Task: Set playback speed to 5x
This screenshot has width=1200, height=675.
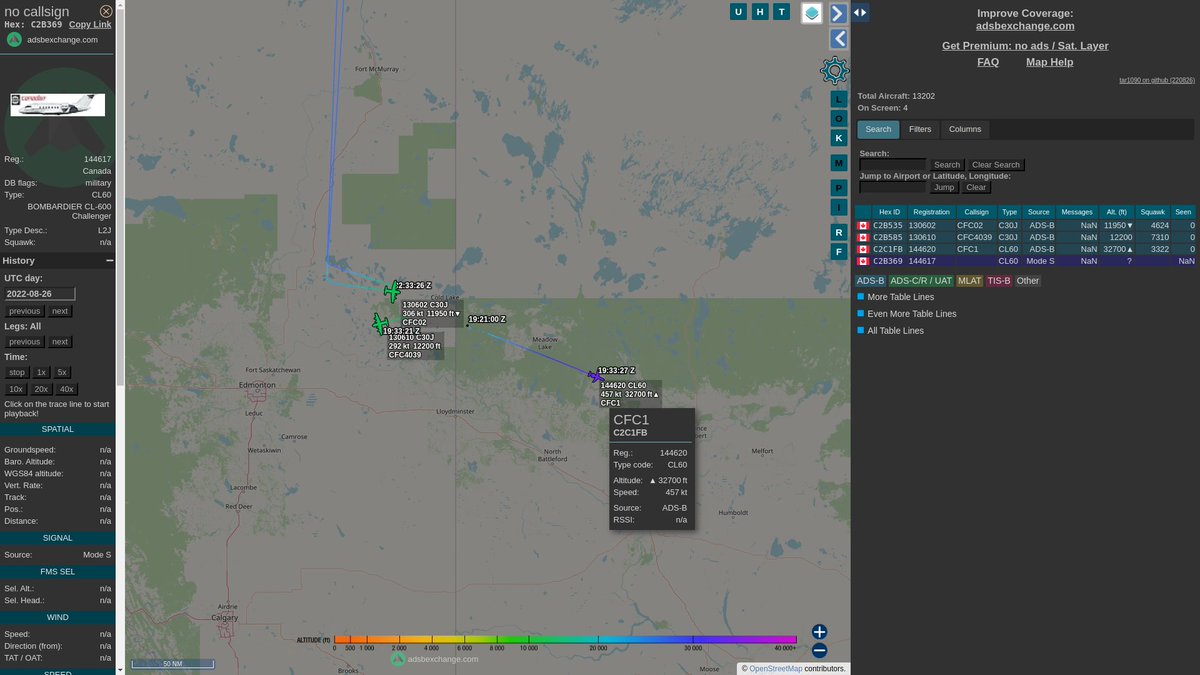Action: pyautogui.click(x=62, y=372)
